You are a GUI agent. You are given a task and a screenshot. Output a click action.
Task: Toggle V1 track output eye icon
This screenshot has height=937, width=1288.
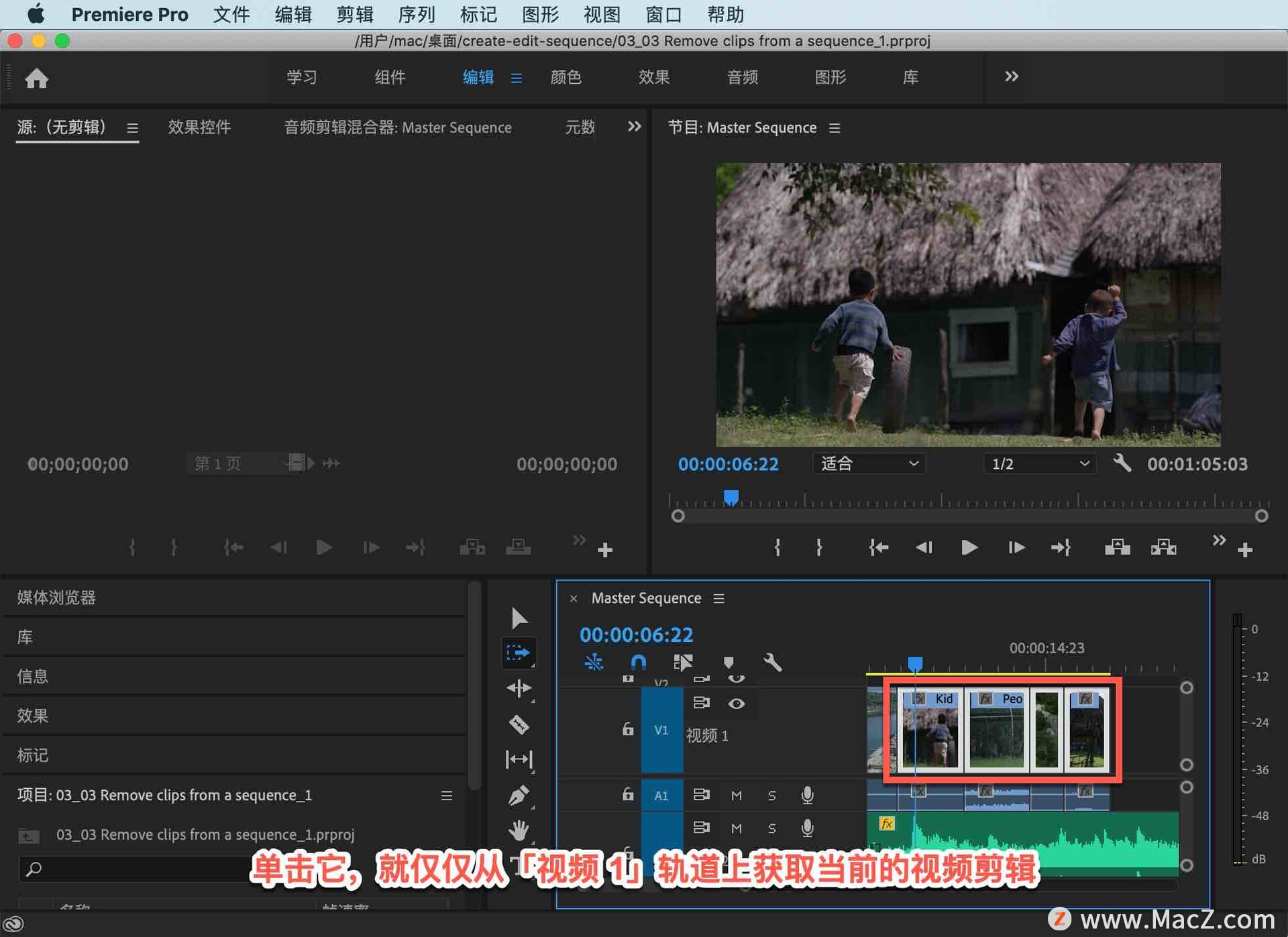[x=737, y=704]
